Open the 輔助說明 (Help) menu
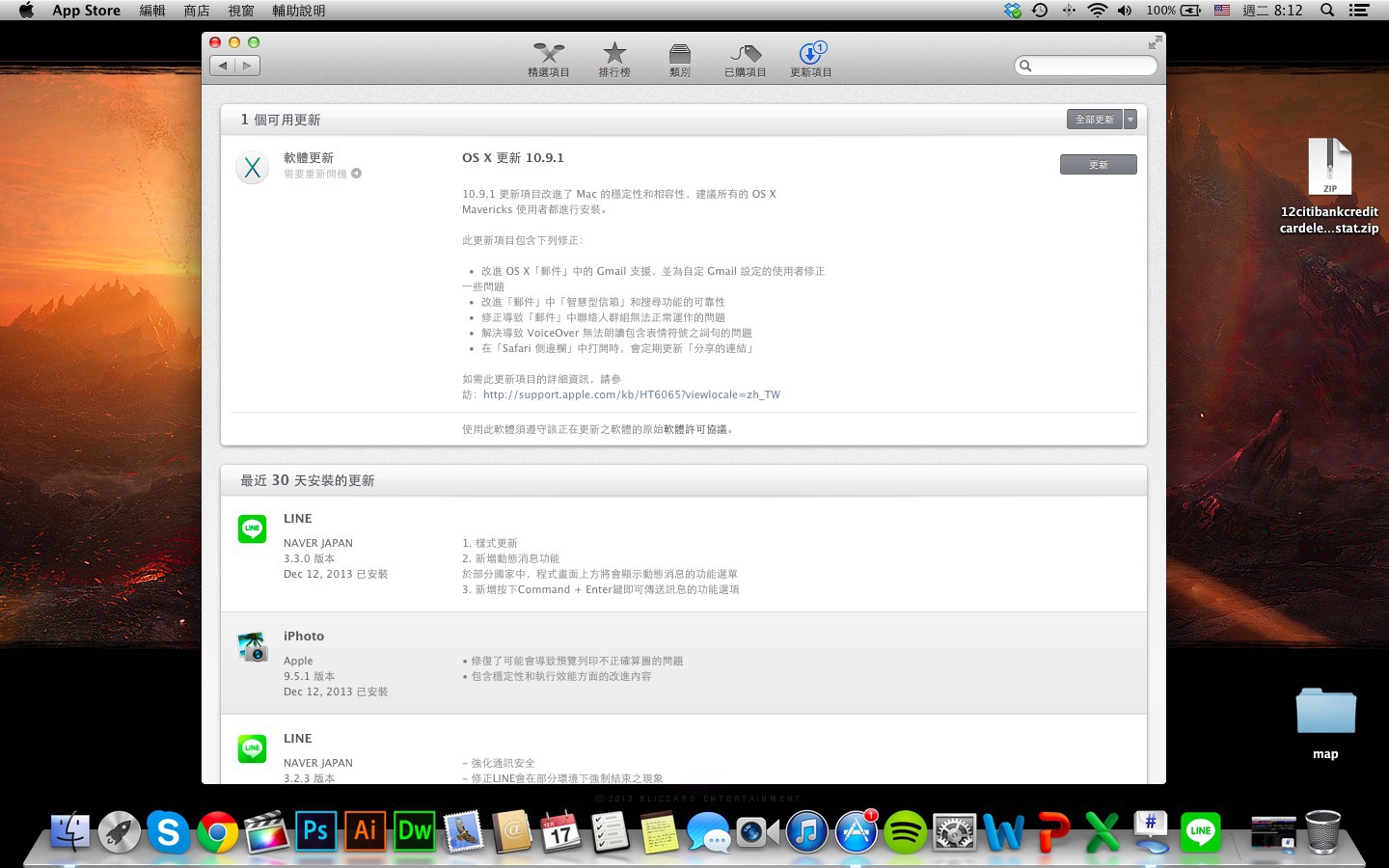 click(298, 11)
